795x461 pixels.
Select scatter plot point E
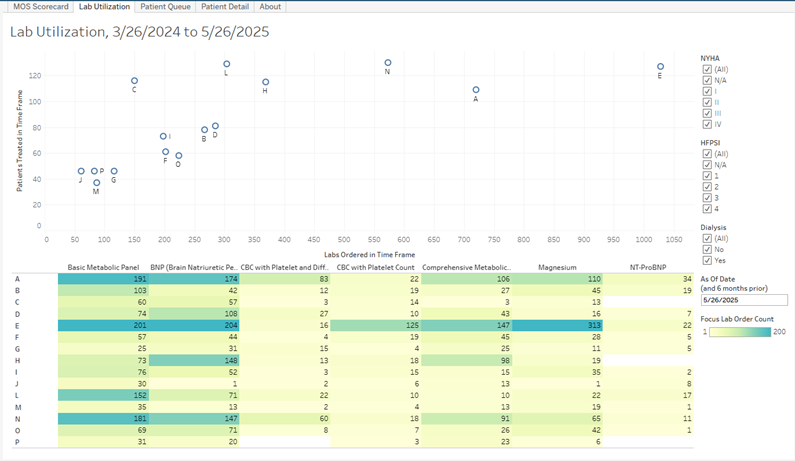coord(660,67)
